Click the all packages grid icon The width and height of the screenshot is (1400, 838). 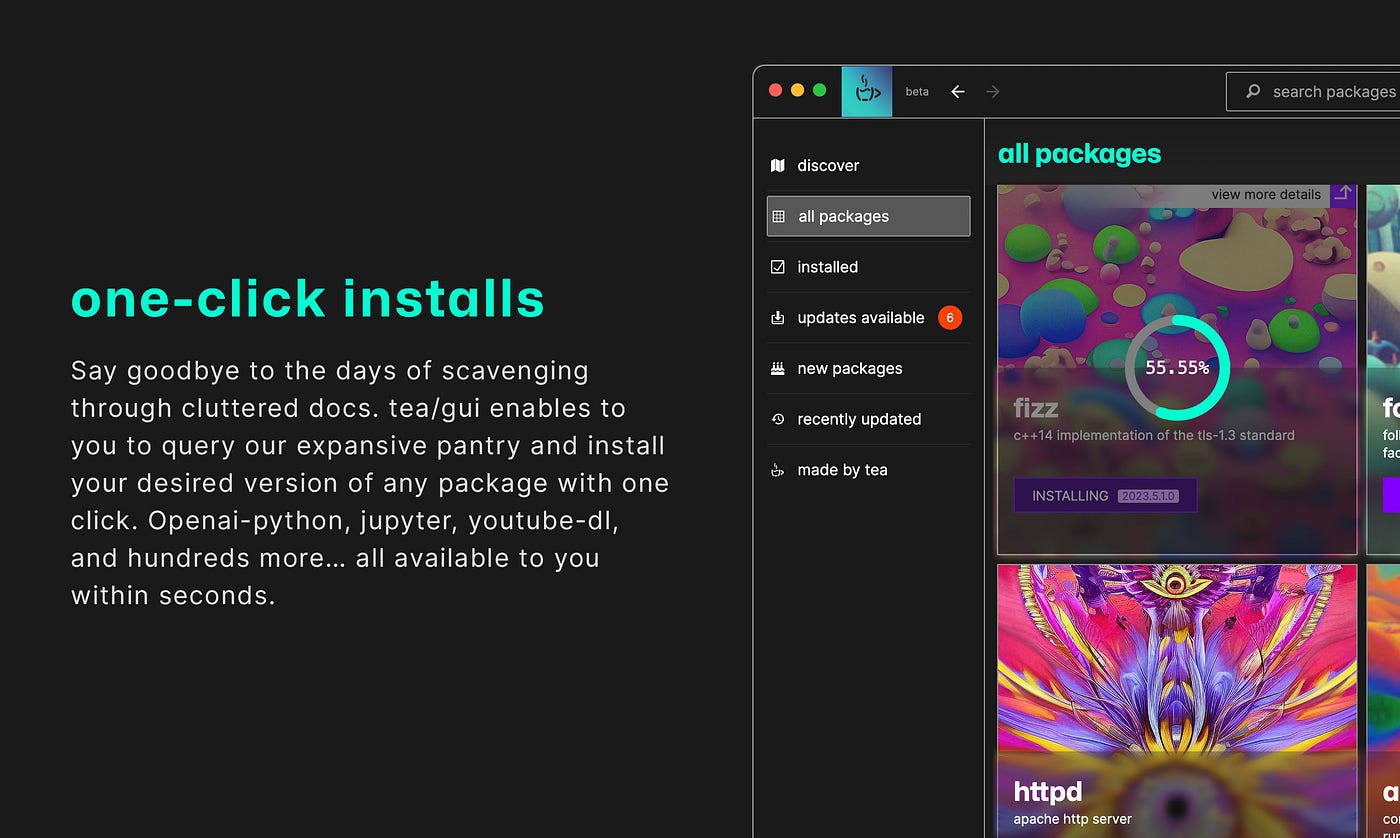point(779,216)
